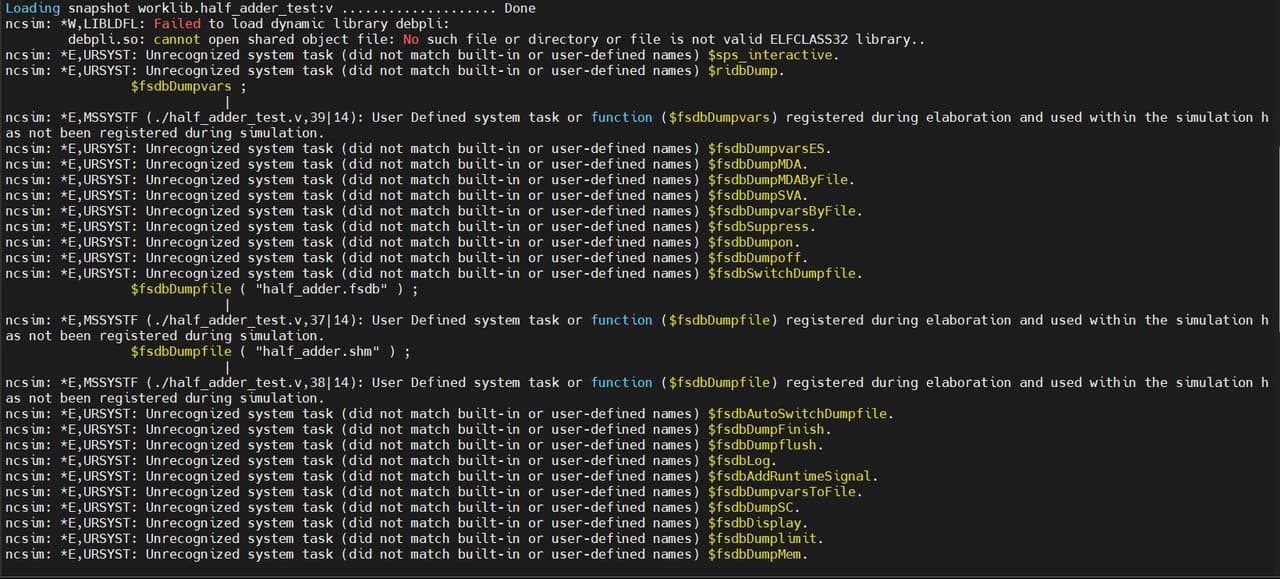1280x579 pixels.
Task: Click the '$fsdbDumpon' task name
Action: tap(749, 242)
